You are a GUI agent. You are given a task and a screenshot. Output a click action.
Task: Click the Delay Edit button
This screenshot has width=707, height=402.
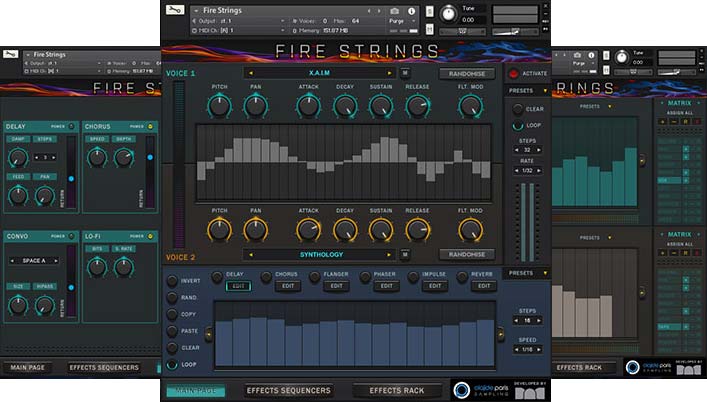(x=239, y=286)
